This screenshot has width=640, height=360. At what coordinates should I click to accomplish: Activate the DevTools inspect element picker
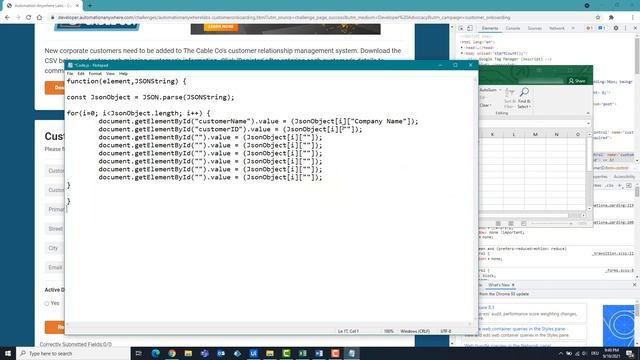point(461,28)
